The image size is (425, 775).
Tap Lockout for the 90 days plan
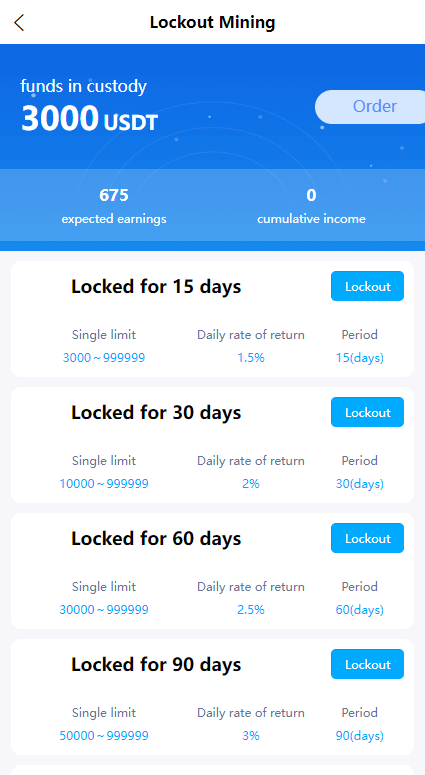(367, 664)
